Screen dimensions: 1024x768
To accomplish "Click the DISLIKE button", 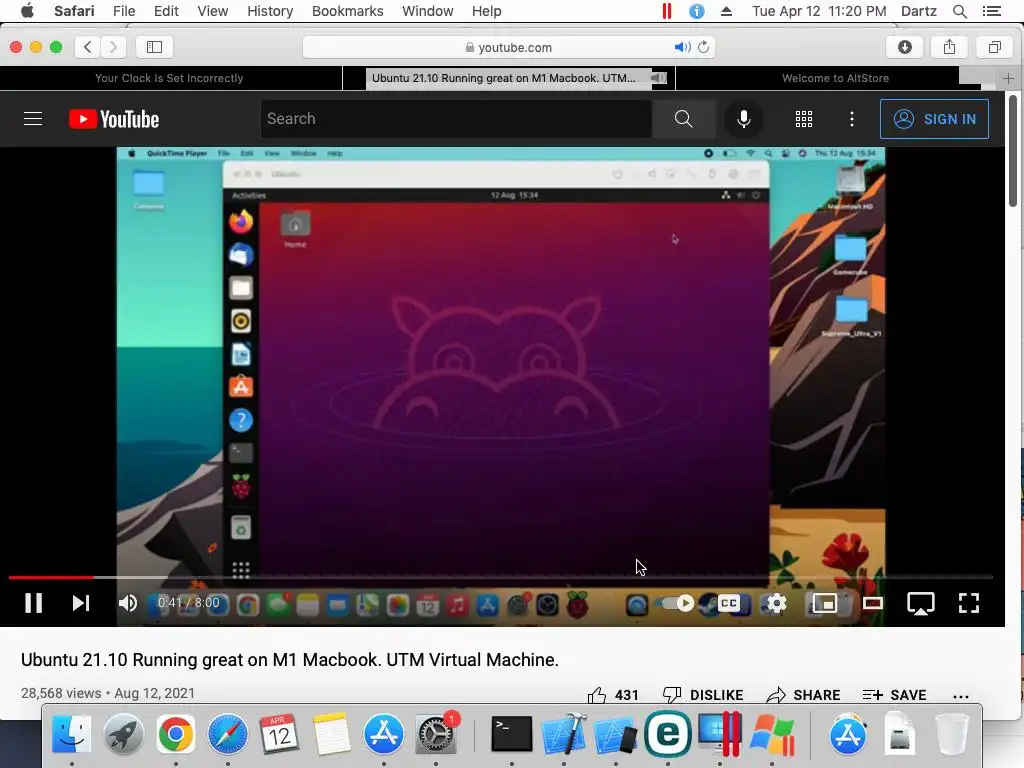I will click(703, 695).
